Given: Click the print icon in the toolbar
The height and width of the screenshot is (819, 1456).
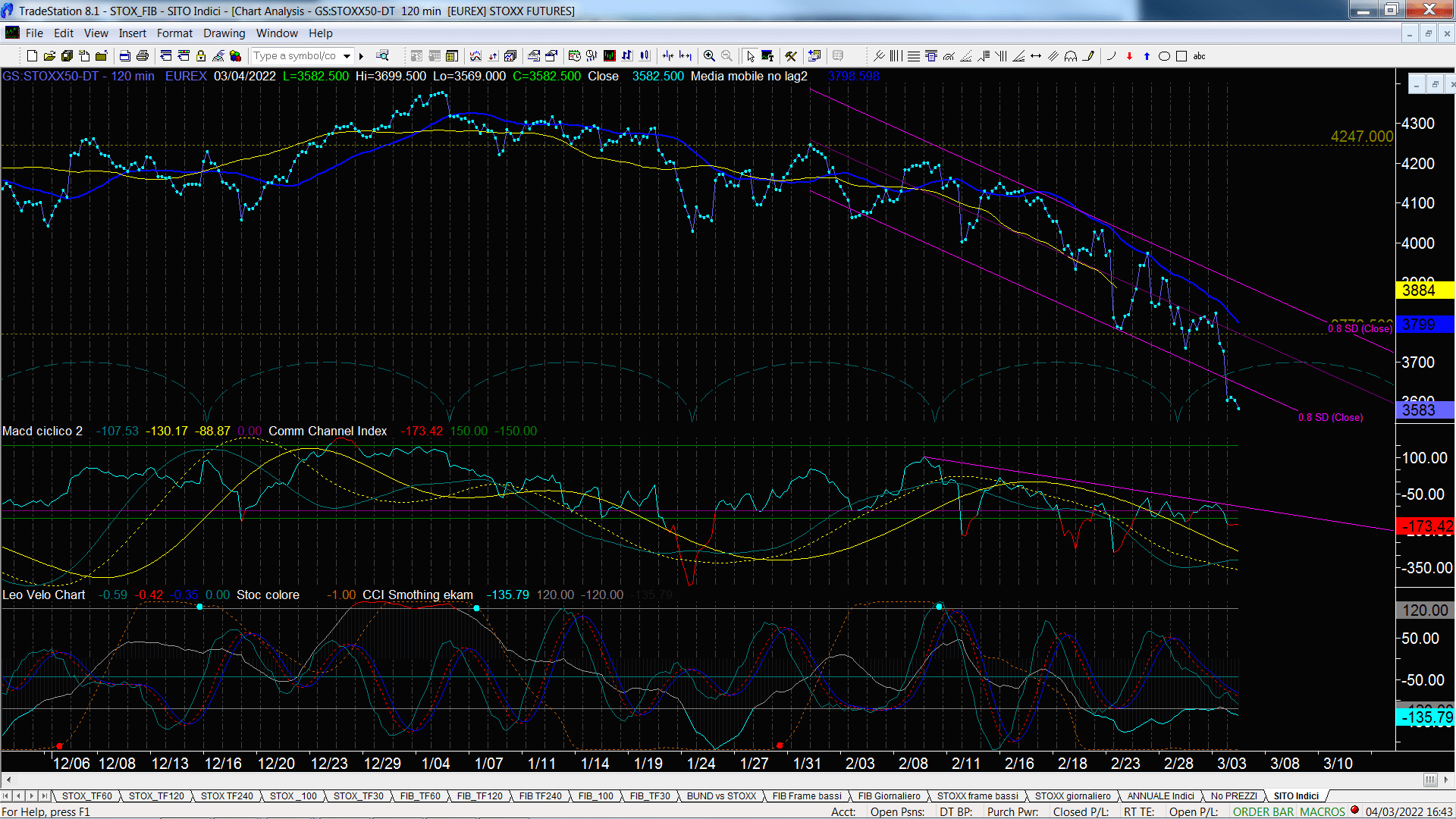Looking at the screenshot, I should click(x=142, y=55).
